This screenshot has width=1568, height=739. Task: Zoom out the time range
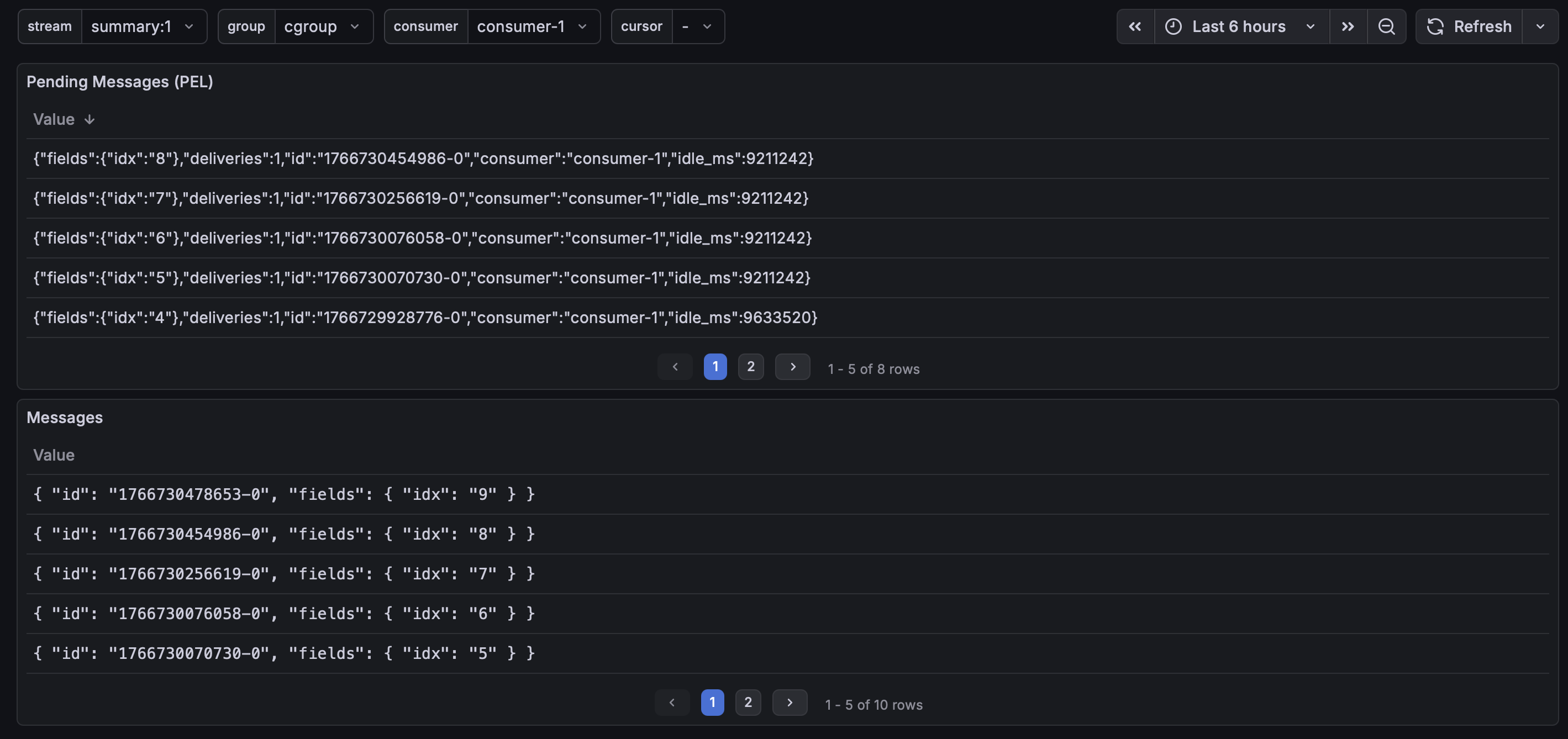[1386, 26]
